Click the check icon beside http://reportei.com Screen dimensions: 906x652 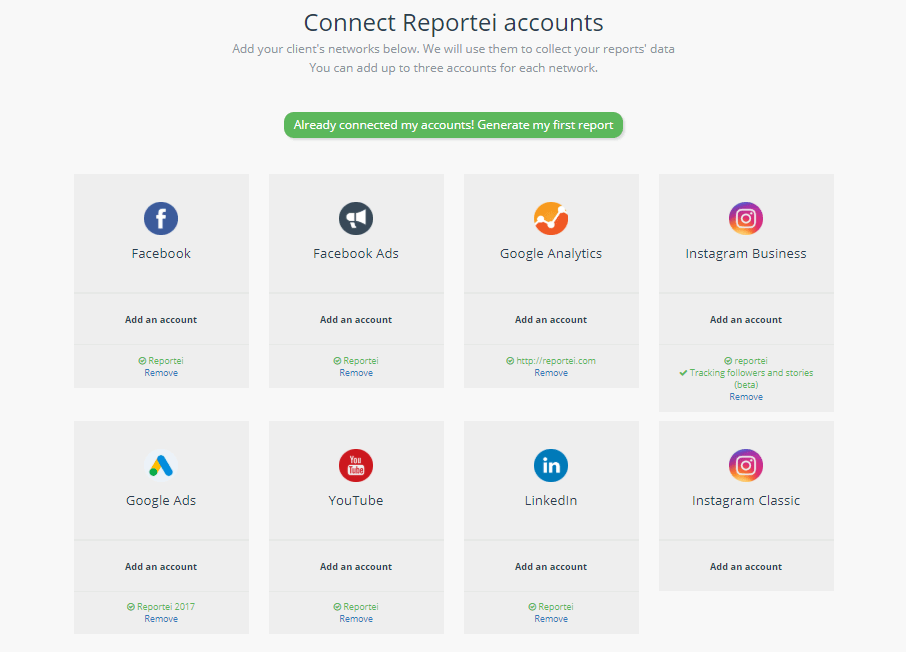(x=510, y=361)
